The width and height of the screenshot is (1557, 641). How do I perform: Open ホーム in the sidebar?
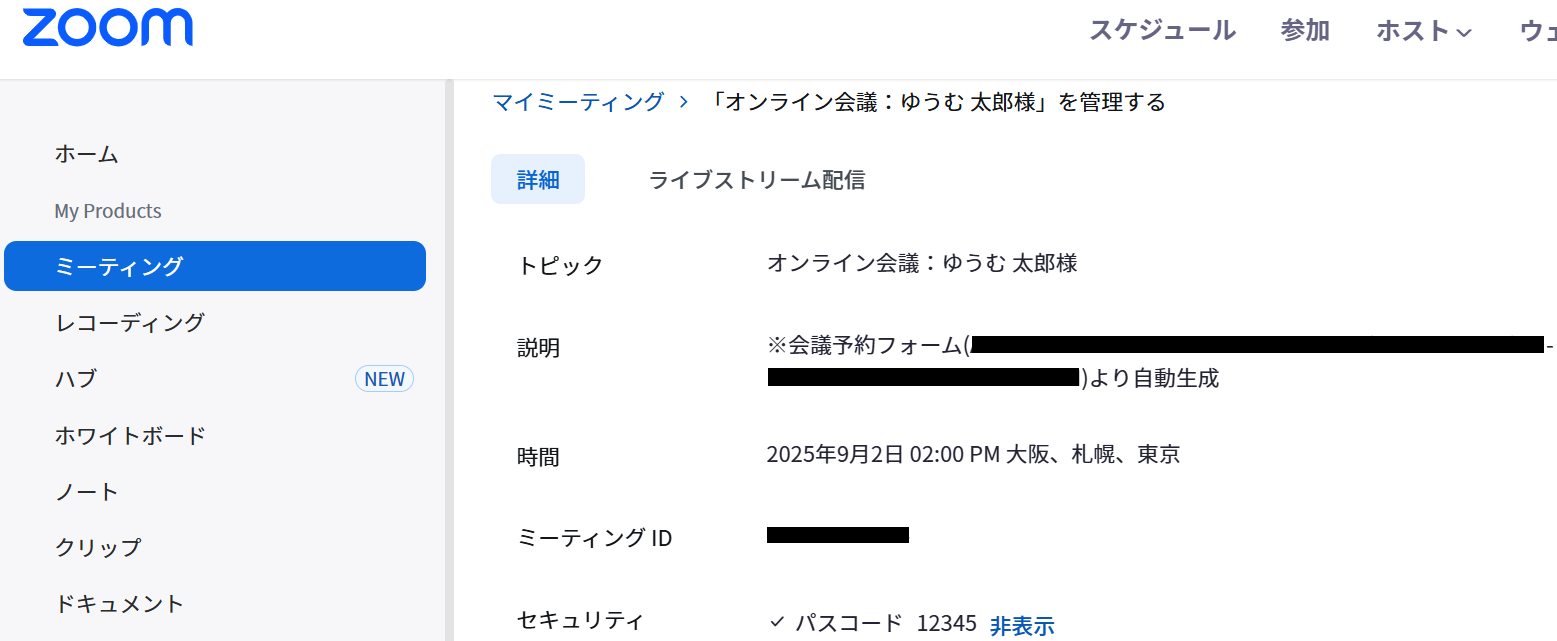coord(86,154)
